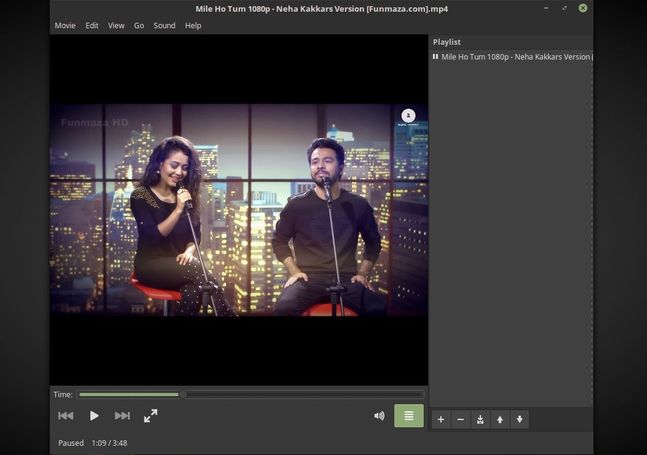Viewport: 647px width, 455px height.
Task: Save the playlist with the download icon
Action: click(x=480, y=420)
